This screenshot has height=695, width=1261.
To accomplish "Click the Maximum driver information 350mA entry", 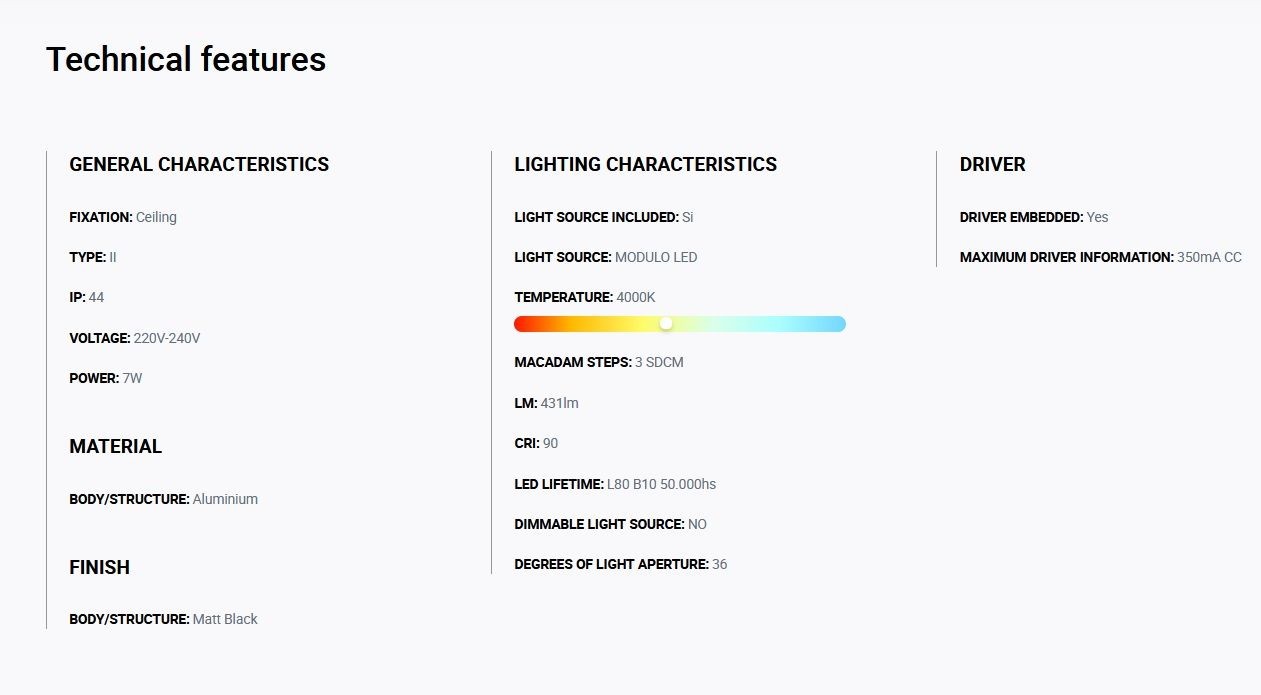I will tap(1101, 257).
